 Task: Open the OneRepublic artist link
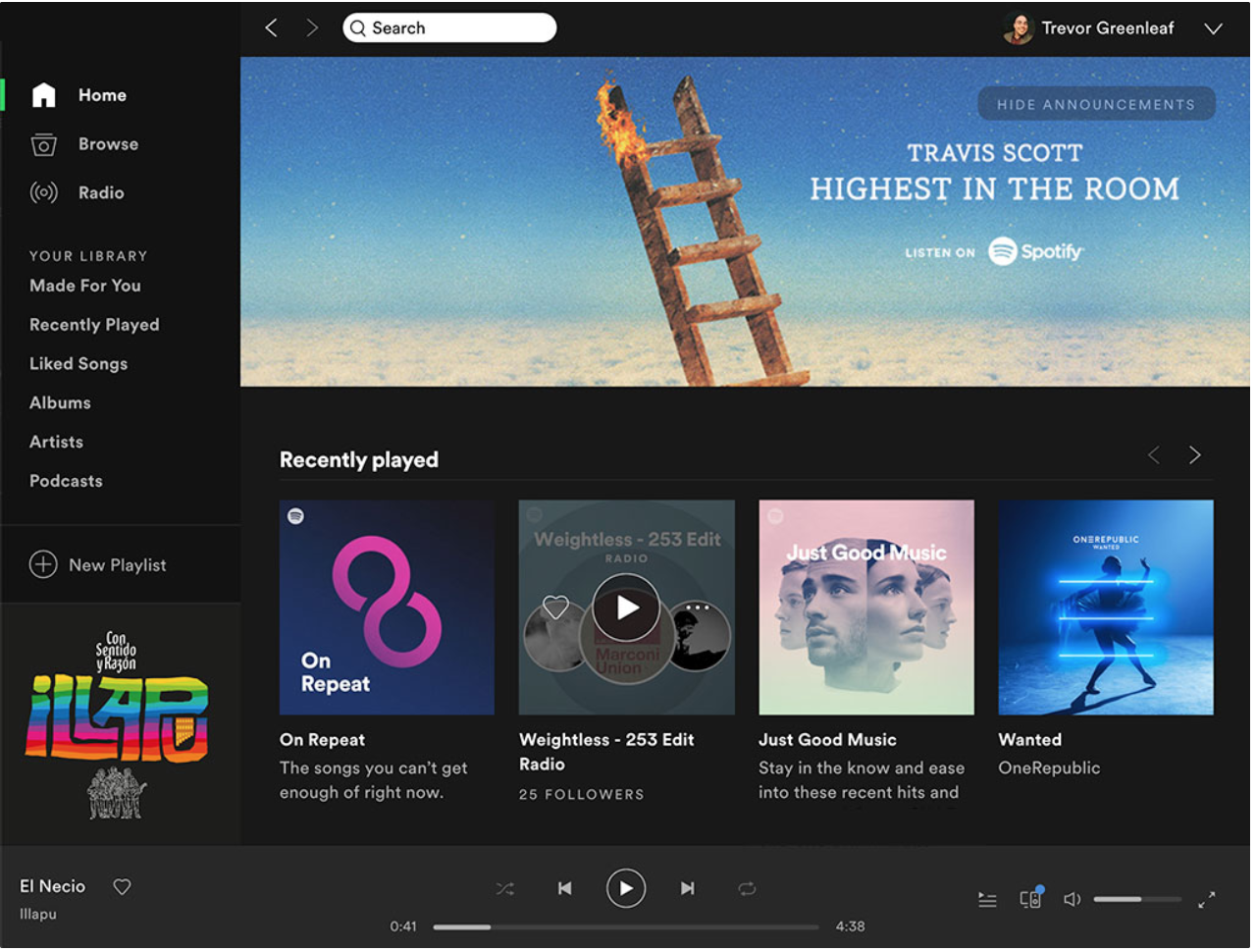(1049, 768)
